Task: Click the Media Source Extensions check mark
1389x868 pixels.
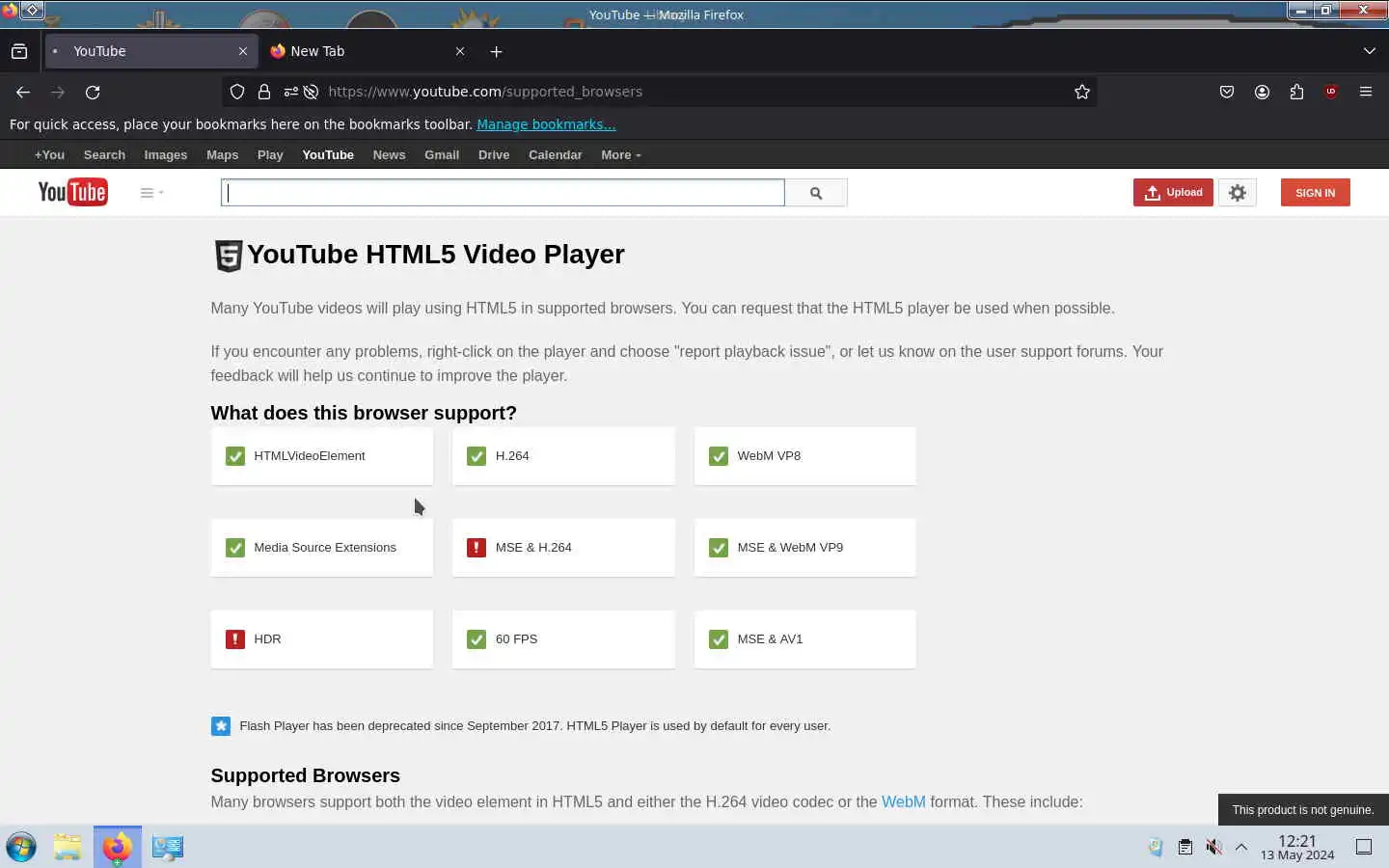Action: point(235,548)
